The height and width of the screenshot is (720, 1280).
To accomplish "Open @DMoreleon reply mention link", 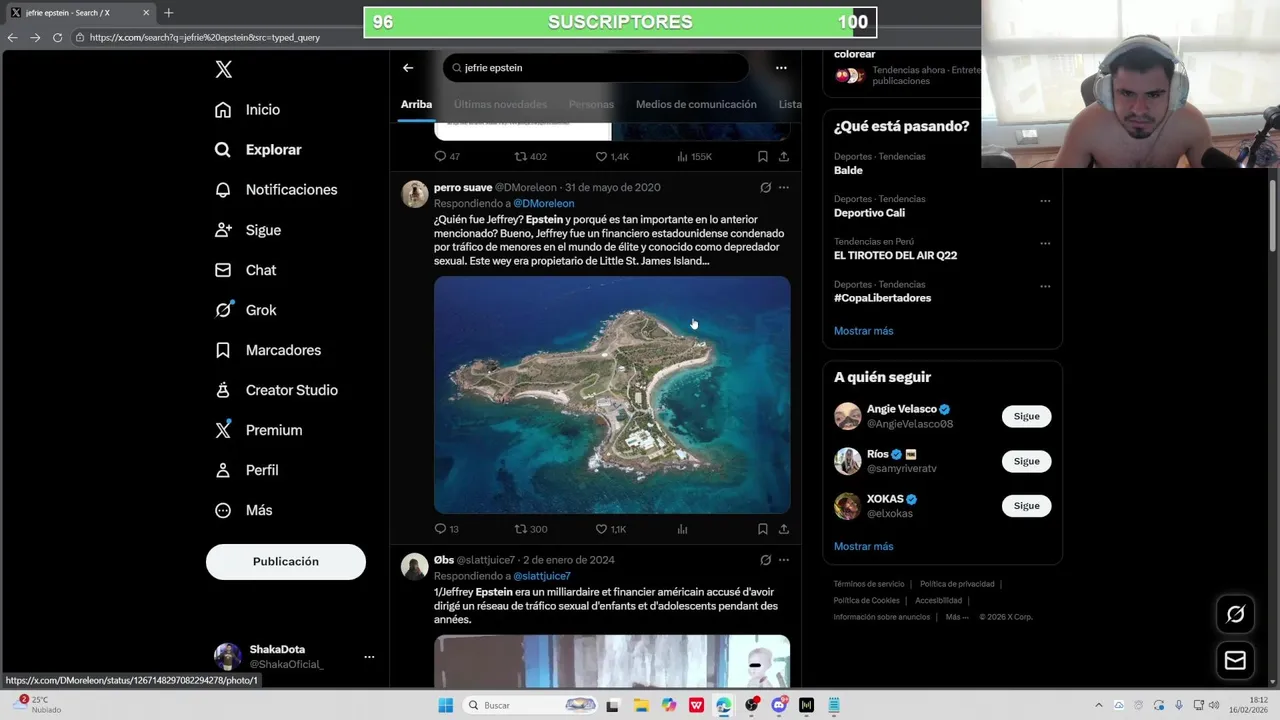I will coord(544,203).
